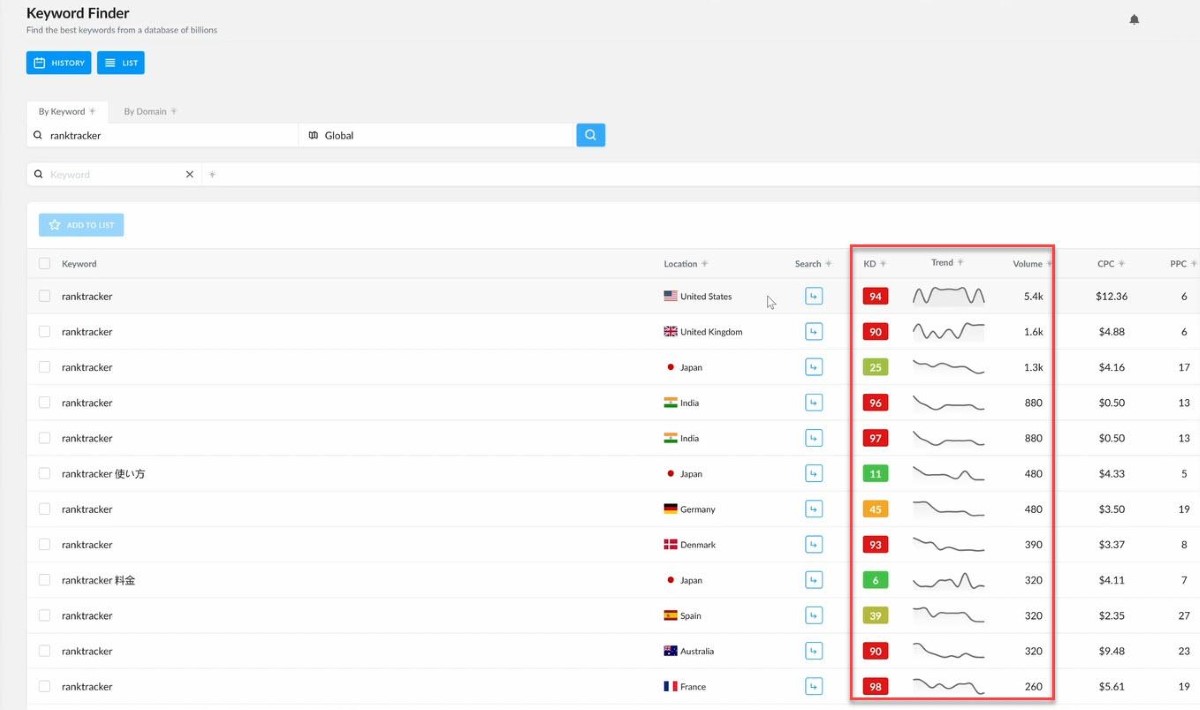Run the keyword search with magnifier button
Image resolution: width=1200 pixels, height=710 pixels.
pos(591,135)
